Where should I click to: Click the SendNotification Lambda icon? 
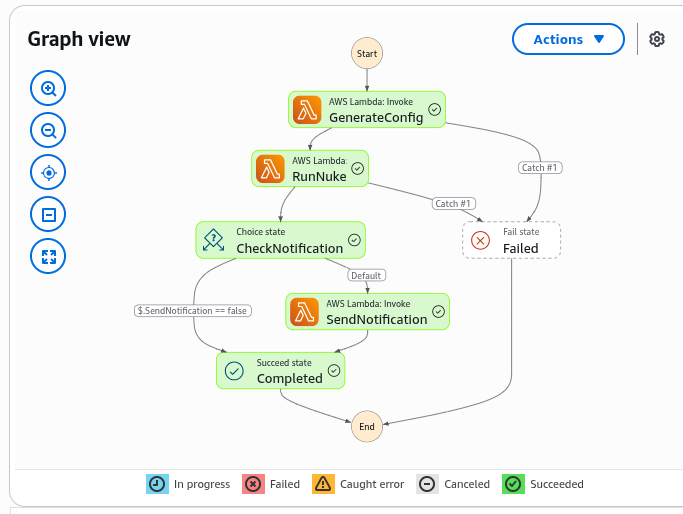[x=305, y=312]
